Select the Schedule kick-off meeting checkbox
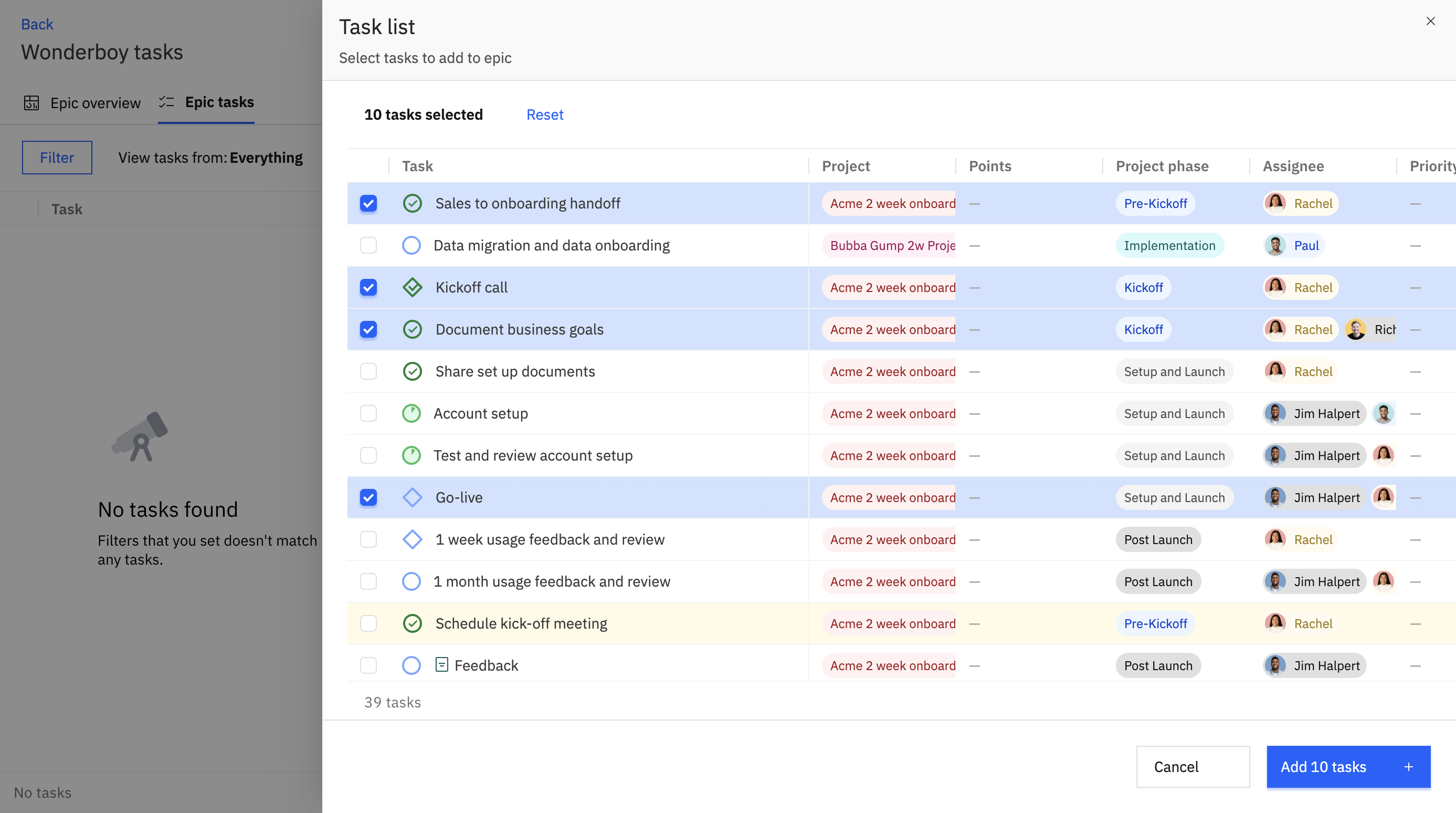The height and width of the screenshot is (813, 1456). (368, 623)
